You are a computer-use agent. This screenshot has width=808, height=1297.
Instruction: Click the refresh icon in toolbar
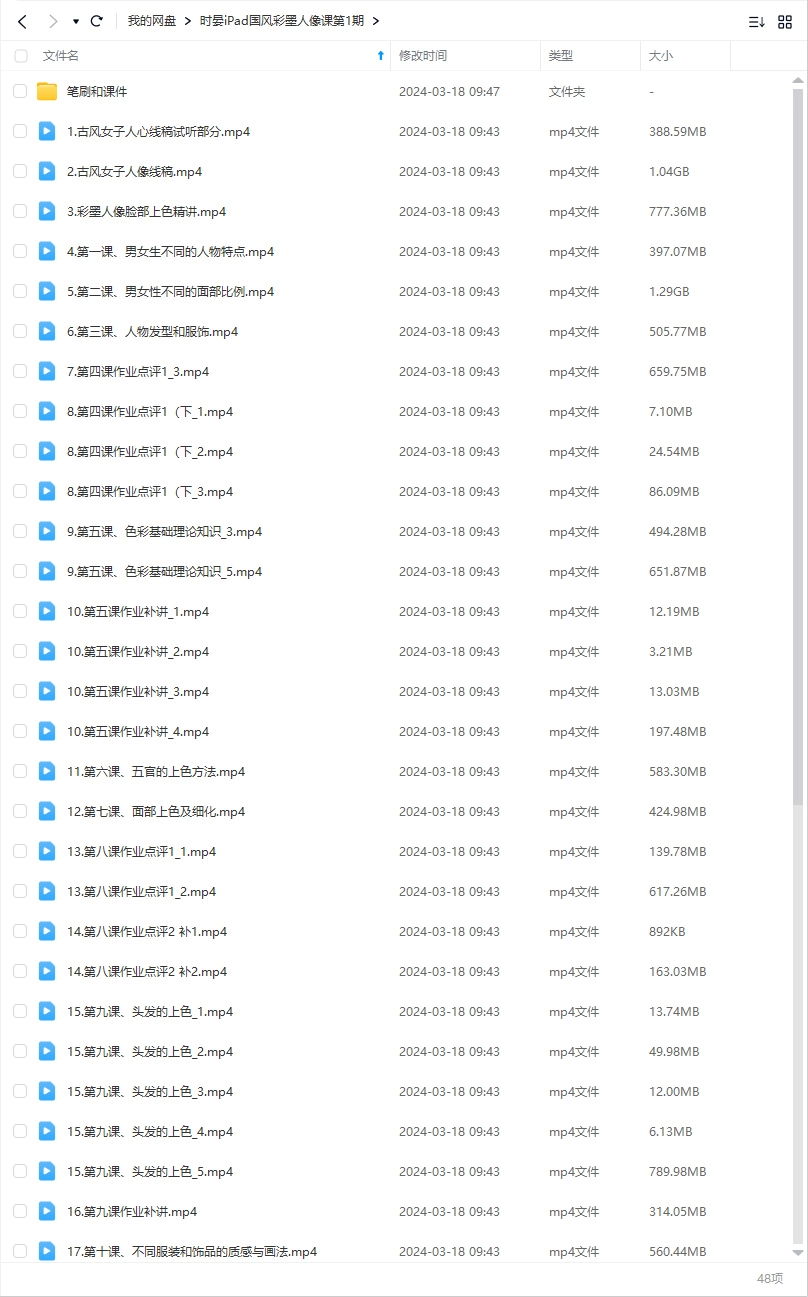97,21
